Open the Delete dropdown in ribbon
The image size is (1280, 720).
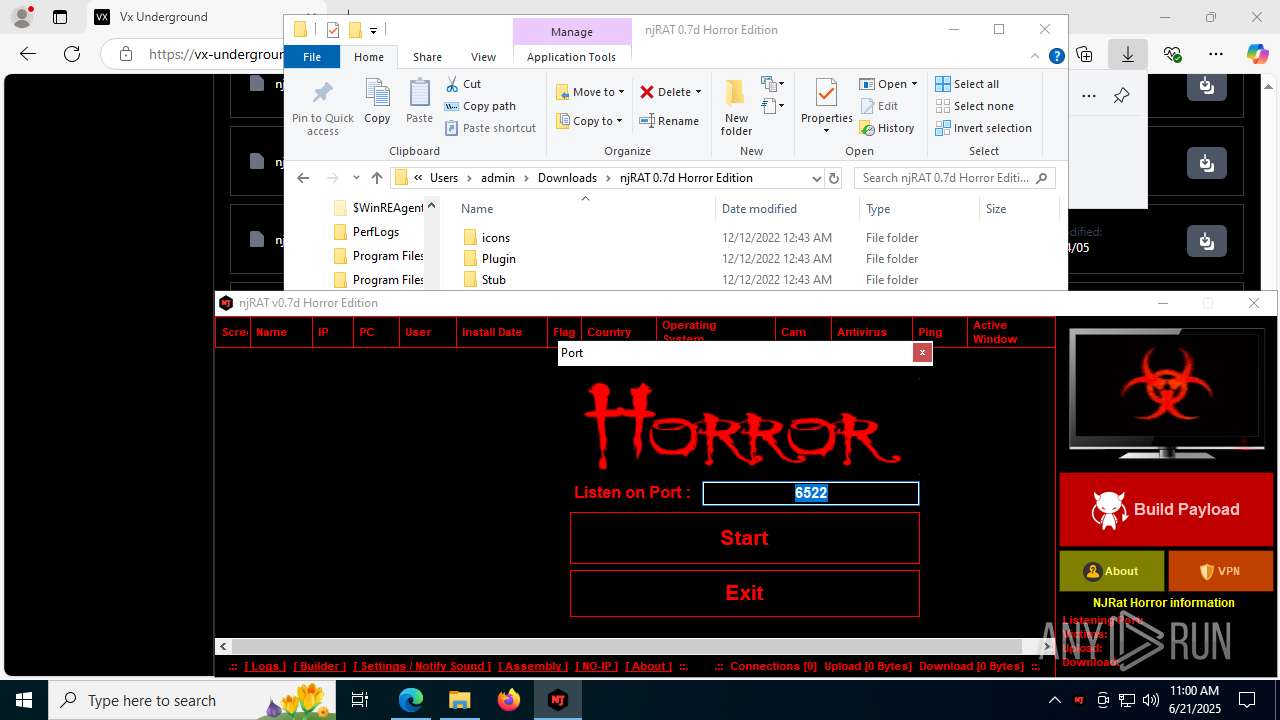[670, 92]
